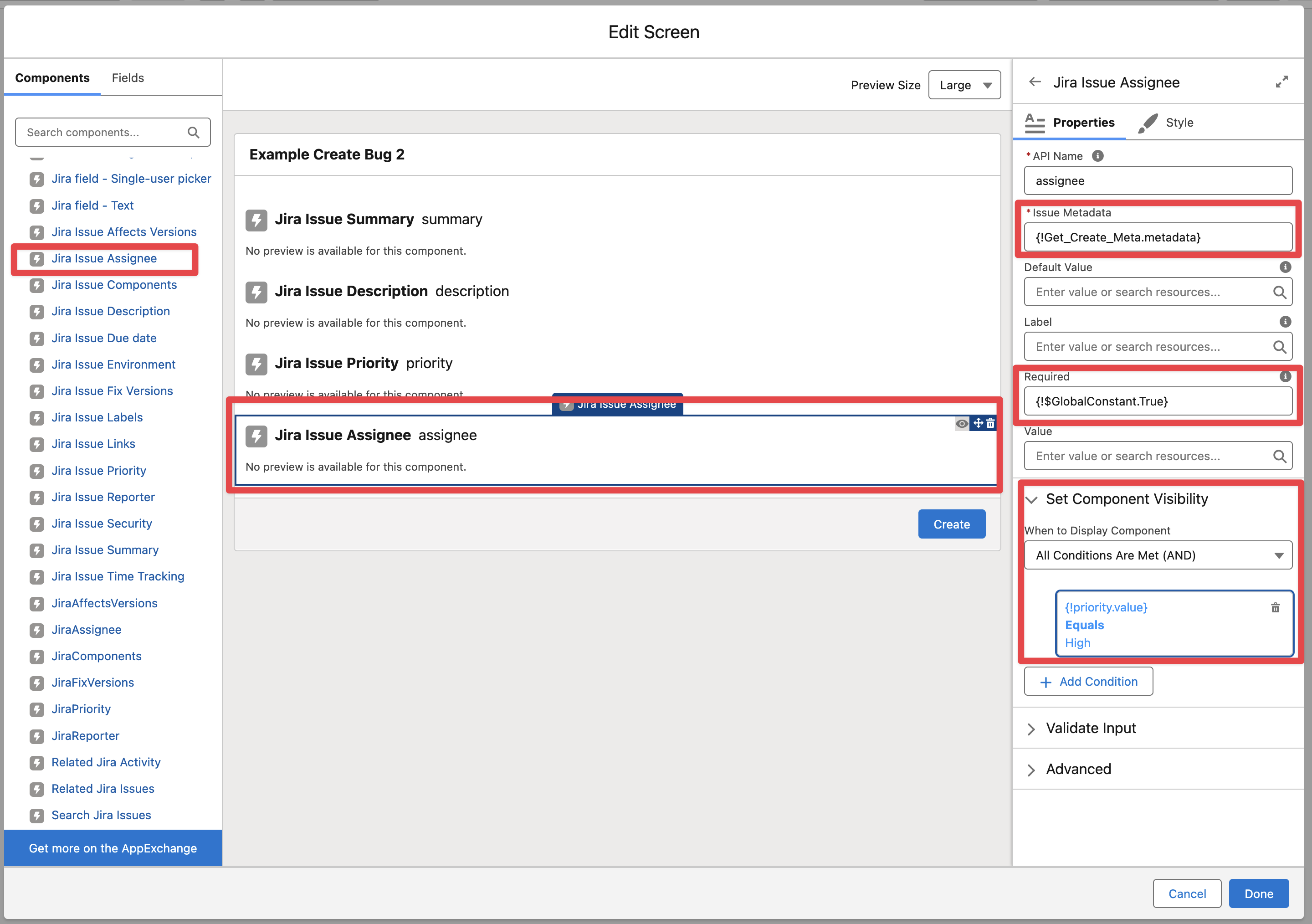This screenshot has height=924, width=1312.
Task: Click the search magnifier in Default Value field
Action: pyautogui.click(x=1279, y=292)
